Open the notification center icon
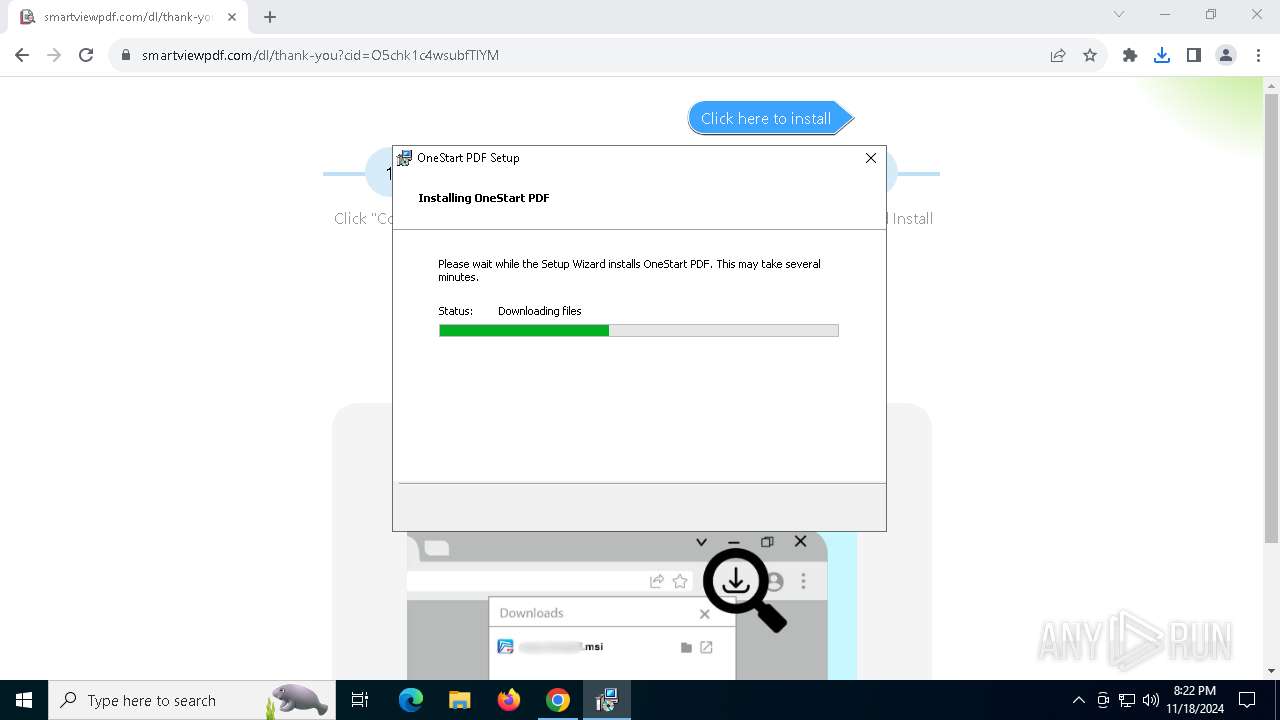 point(1247,700)
